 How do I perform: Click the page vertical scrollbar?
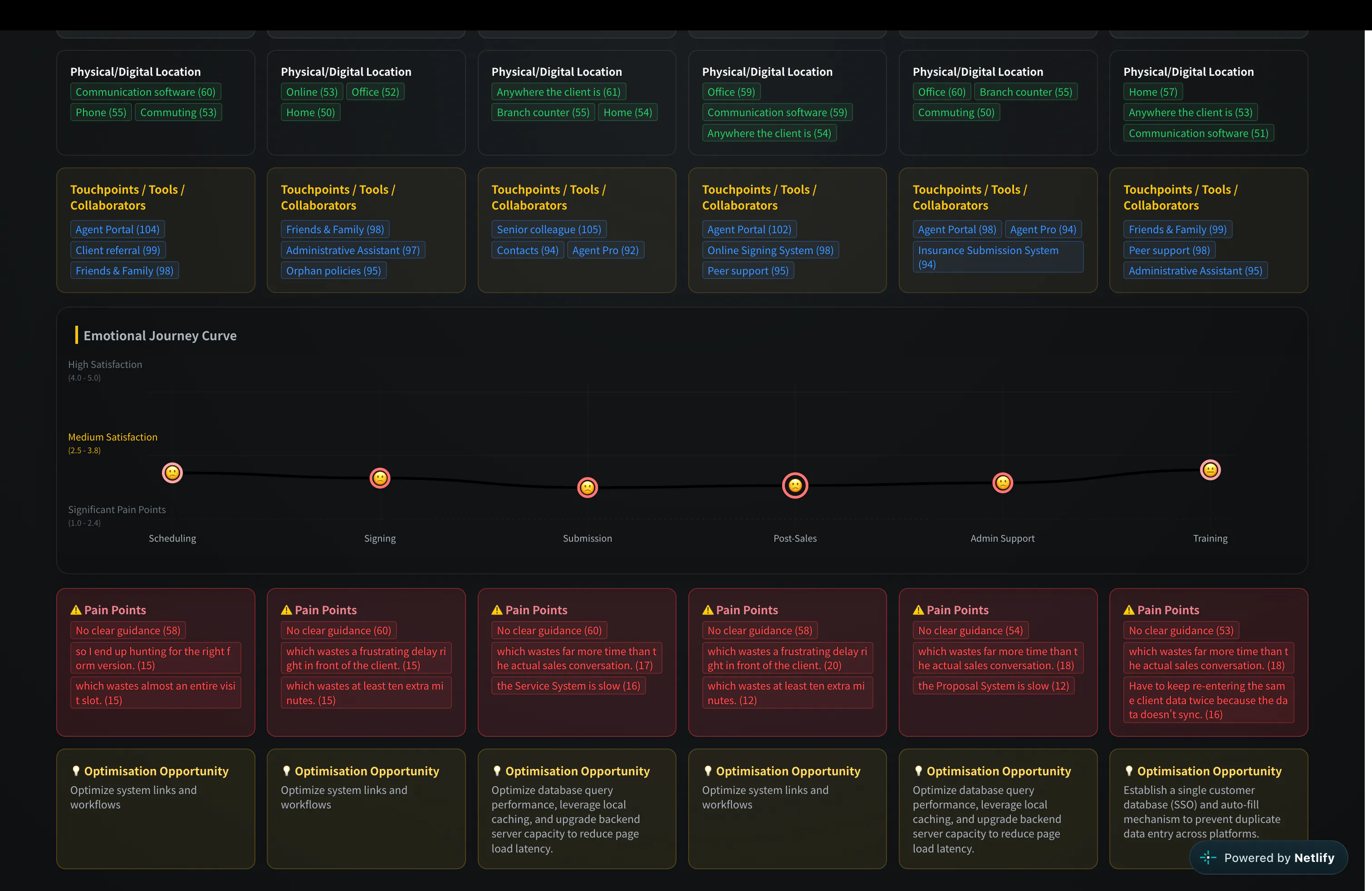[x=1368, y=460]
